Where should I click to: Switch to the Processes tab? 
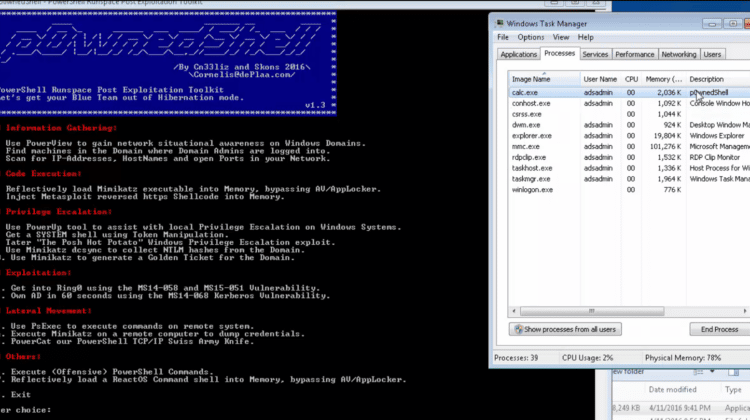(559, 54)
